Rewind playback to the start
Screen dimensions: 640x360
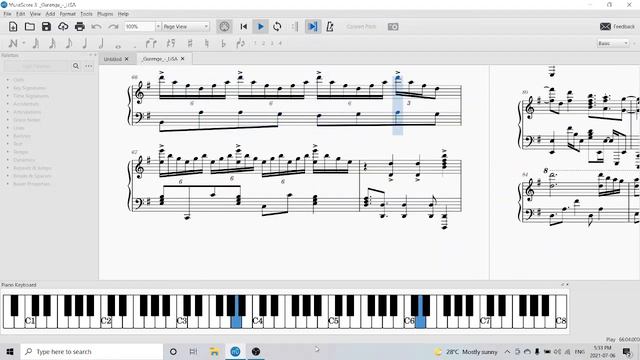[x=244, y=27]
